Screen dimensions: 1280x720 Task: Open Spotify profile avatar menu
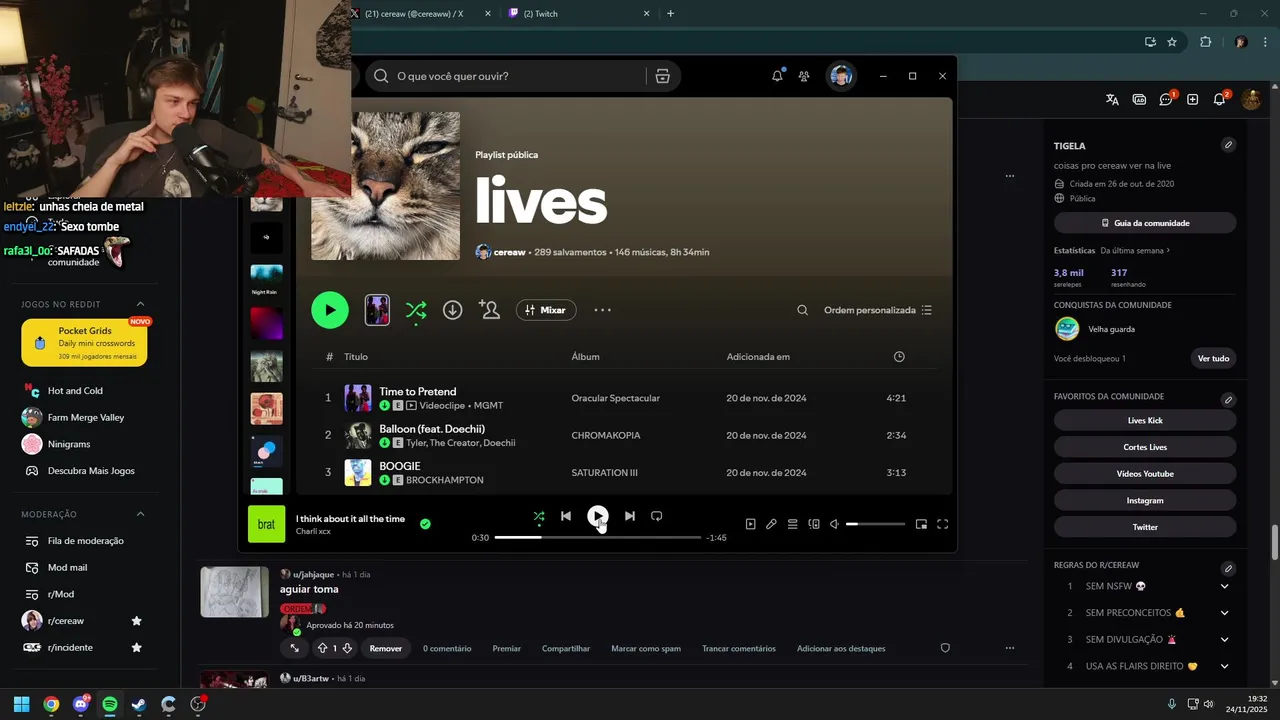click(x=841, y=76)
